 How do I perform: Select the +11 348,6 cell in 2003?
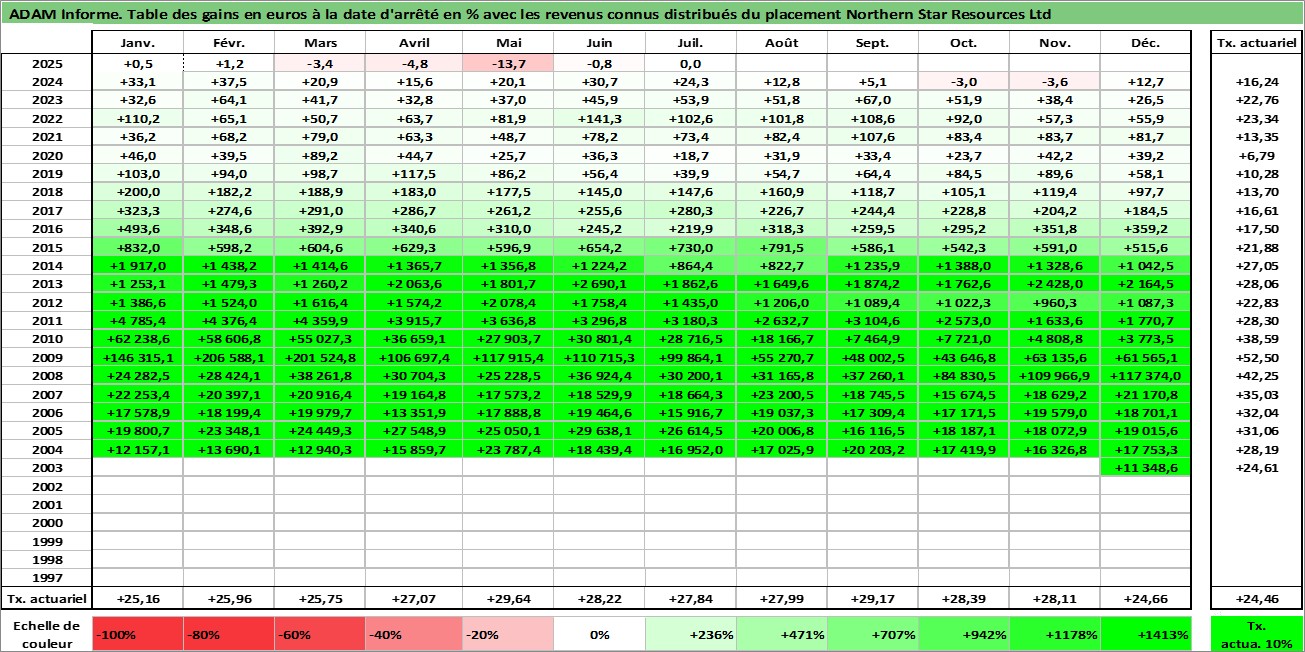[1145, 467]
